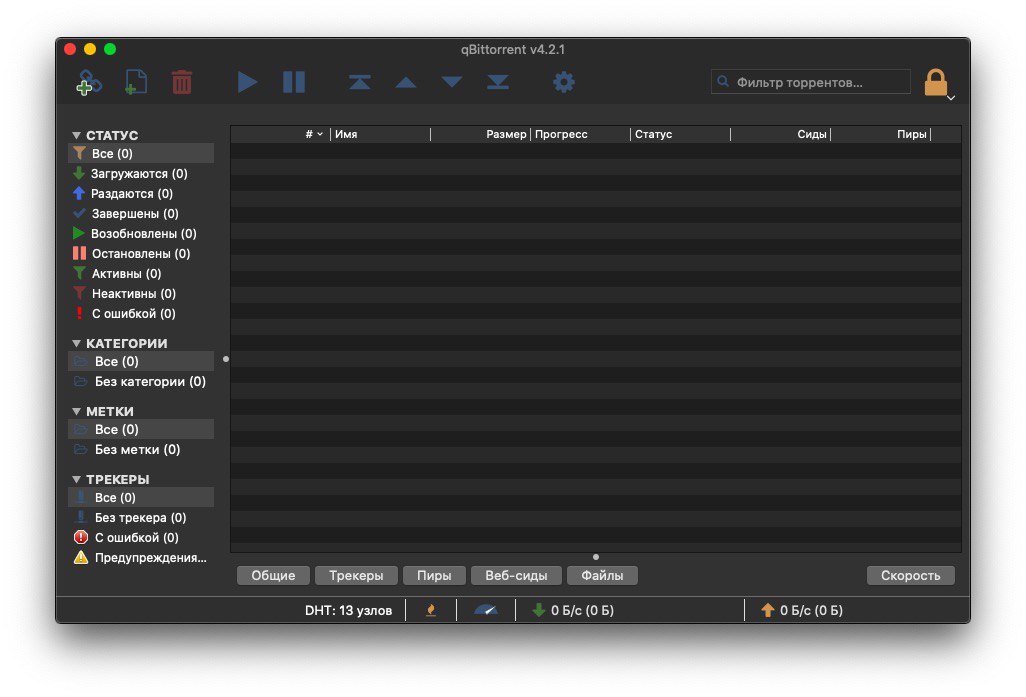This screenshot has width=1026, height=697.
Task: Move torrent to bottom of queue icon
Action: (x=498, y=82)
